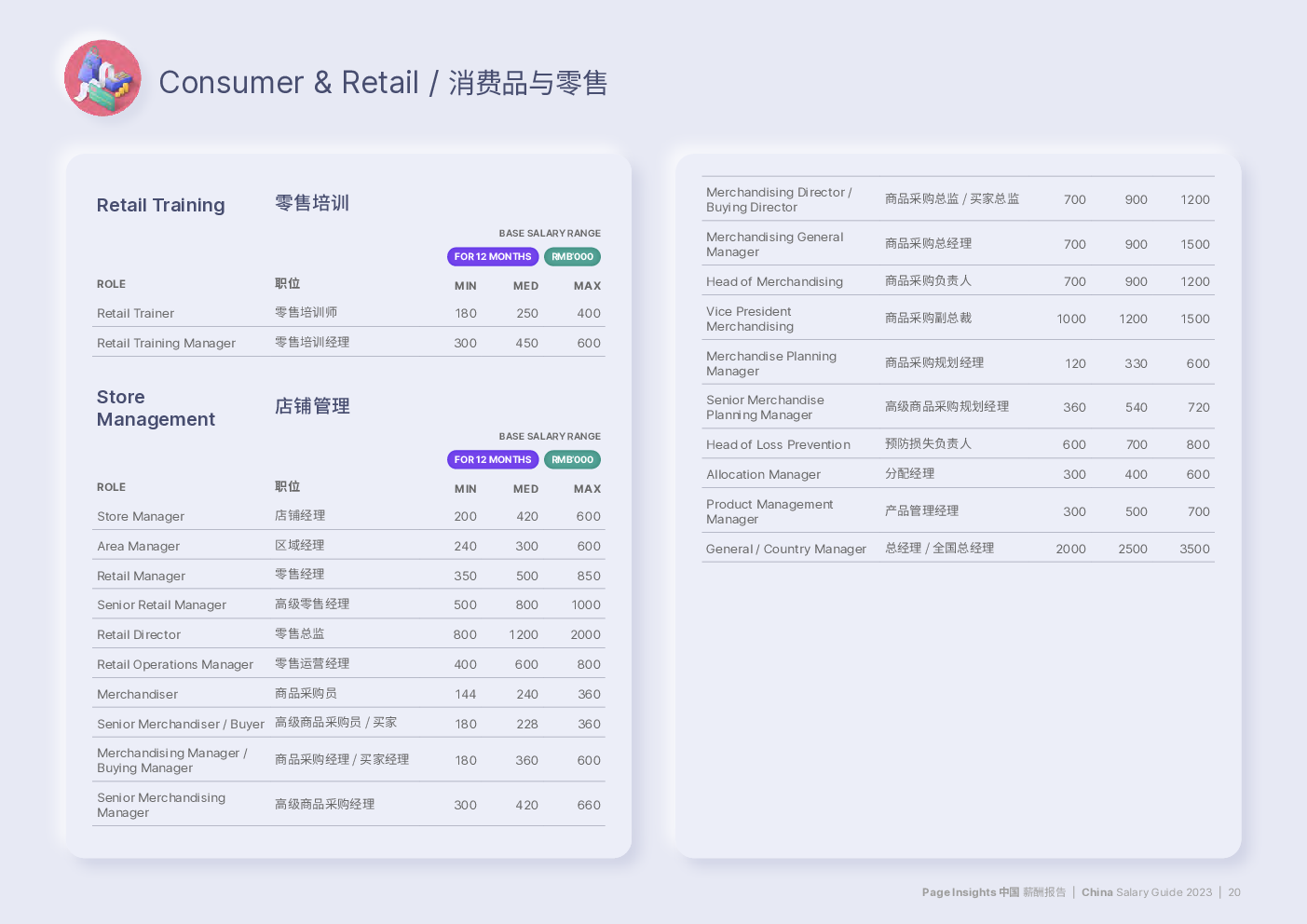Image resolution: width=1307 pixels, height=924 pixels.
Task: Select 'Merchandising General Manager' role
Action: pos(775,244)
